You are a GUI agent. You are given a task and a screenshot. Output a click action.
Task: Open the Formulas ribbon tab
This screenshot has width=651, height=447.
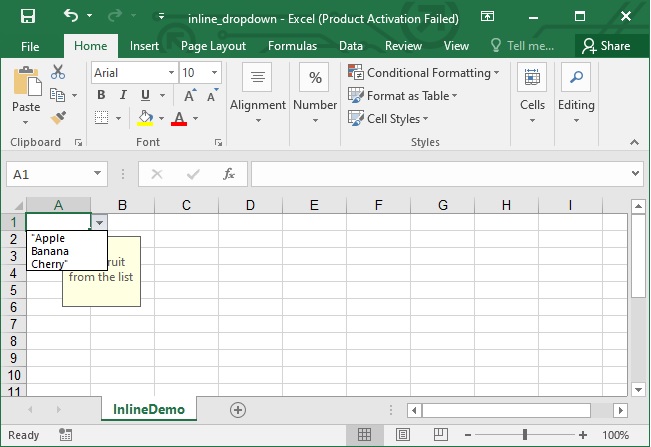[x=292, y=46]
